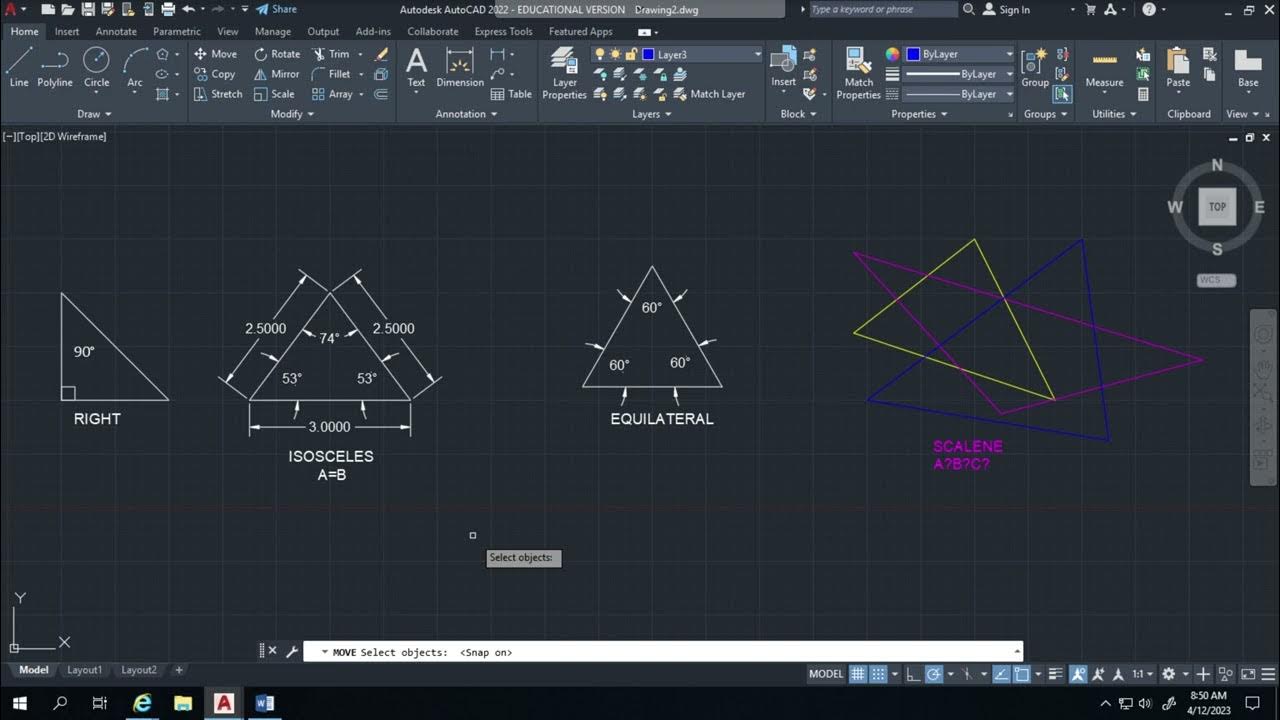Toggle lineweight display in status bar
The height and width of the screenshot is (720, 1280).
click(1057, 674)
